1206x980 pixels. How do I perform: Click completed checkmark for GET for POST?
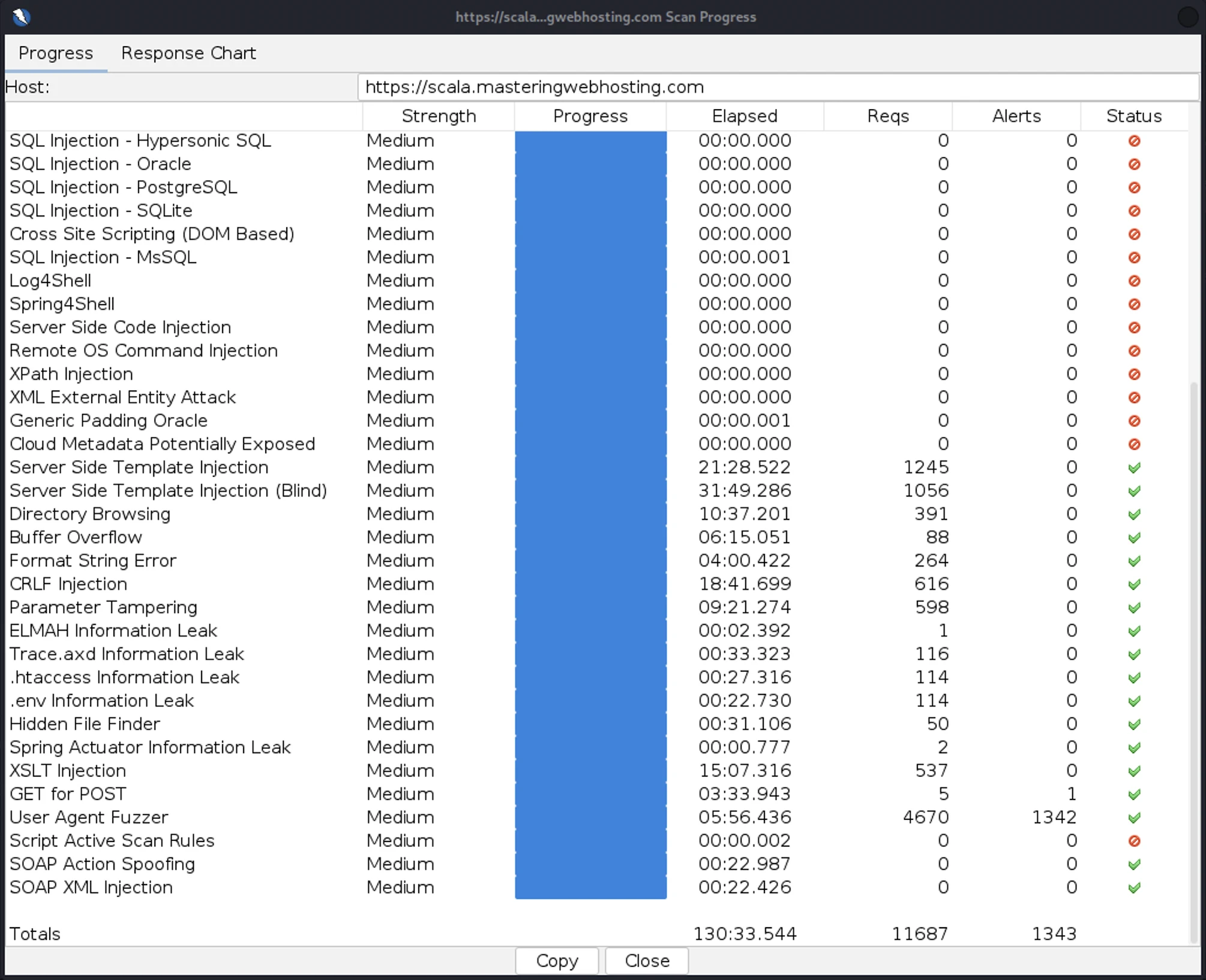click(1134, 794)
